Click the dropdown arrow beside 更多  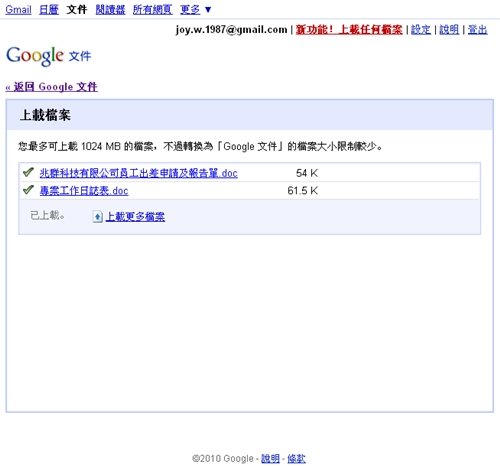(x=208, y=10)
